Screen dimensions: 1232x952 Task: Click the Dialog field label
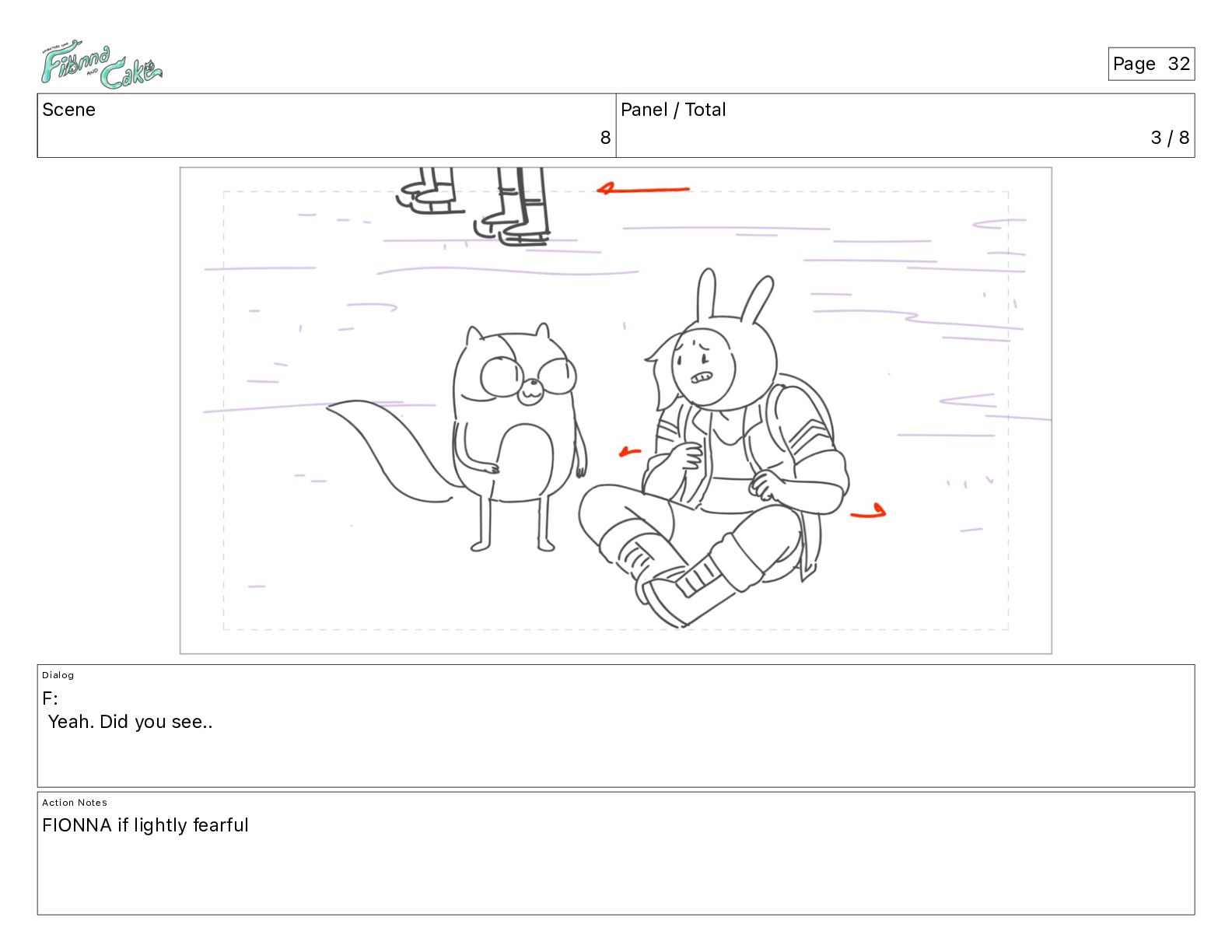tap(58, 675)
